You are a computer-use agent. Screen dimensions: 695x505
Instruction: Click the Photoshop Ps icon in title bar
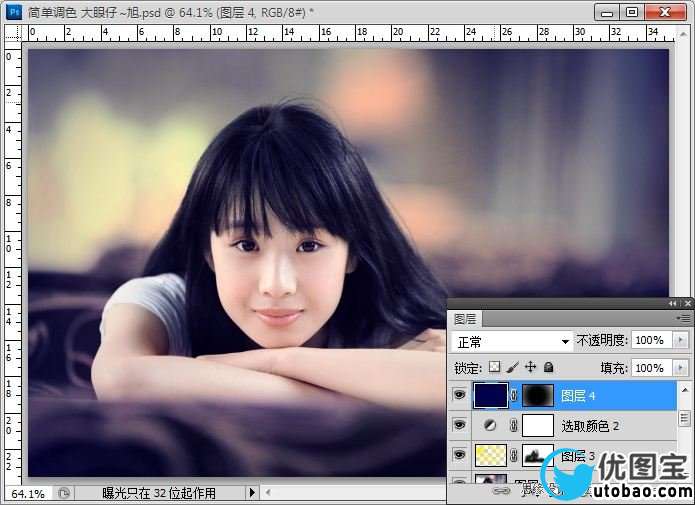[14, 12]
